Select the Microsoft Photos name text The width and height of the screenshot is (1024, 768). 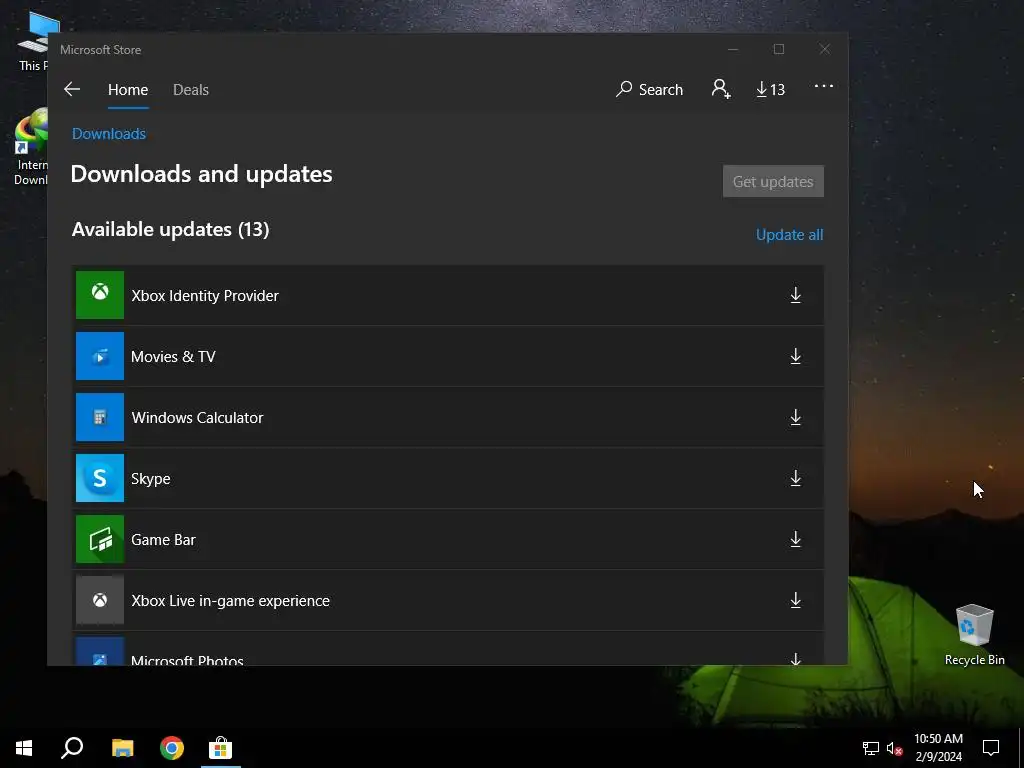coord(187,660)
